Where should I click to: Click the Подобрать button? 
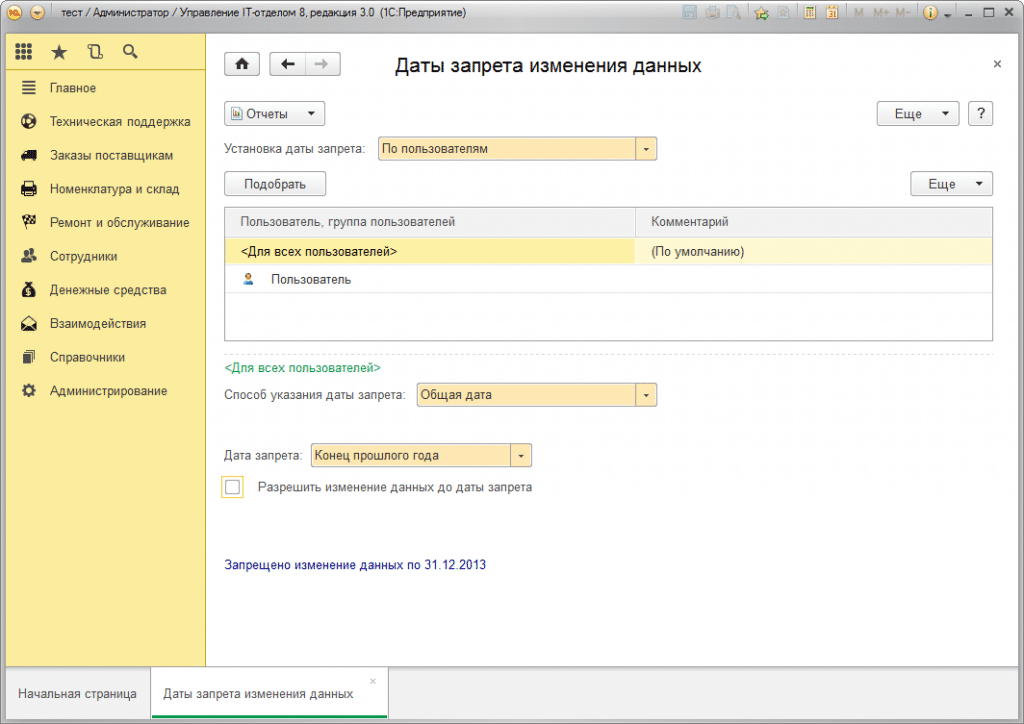coord(275,184)
